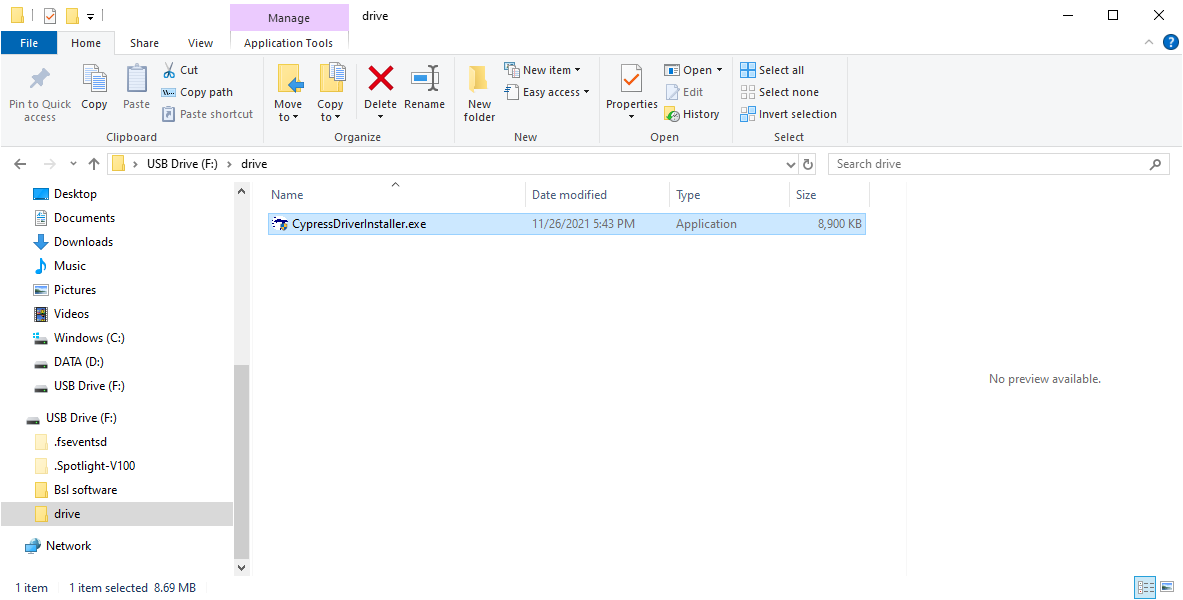Click the Search drive input field
Screen dimensions: 1183x600
click(x=990, y=164)
